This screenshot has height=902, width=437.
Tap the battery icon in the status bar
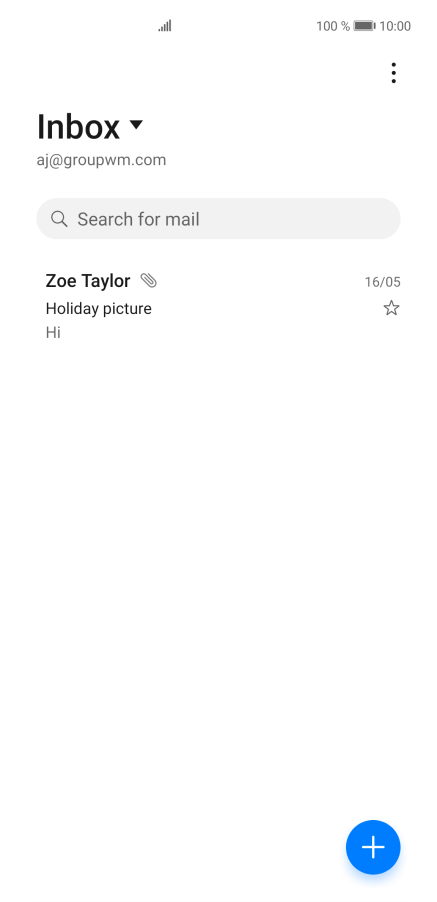click(x=364, y=26)
